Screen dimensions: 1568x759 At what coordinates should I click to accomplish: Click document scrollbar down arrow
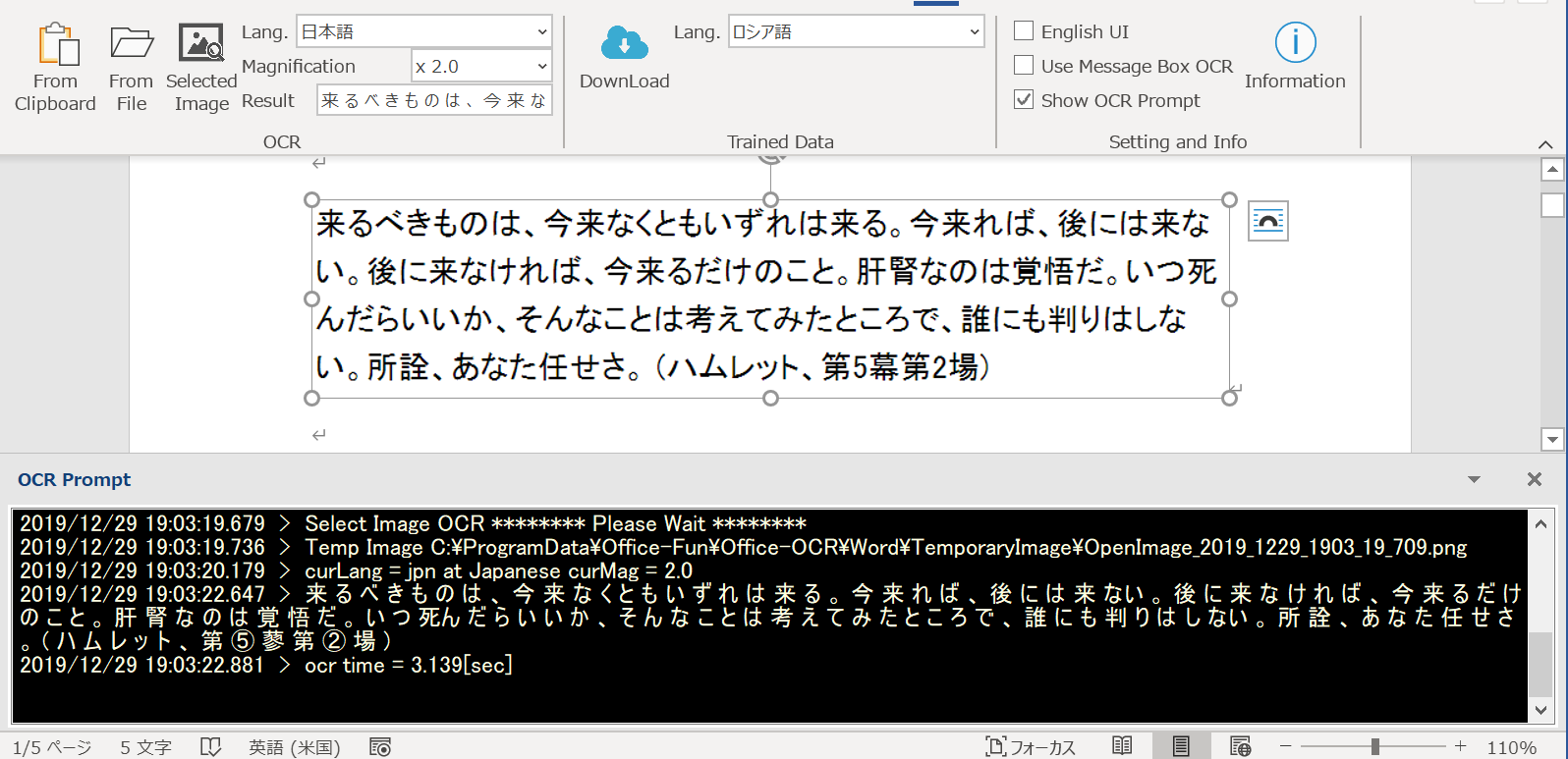(x=1552, y=439)
